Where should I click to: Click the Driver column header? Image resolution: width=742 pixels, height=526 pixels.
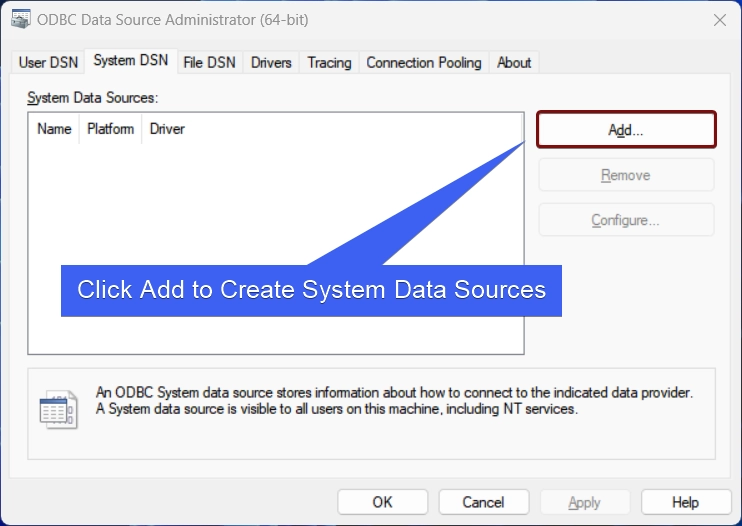click(167, 129)
